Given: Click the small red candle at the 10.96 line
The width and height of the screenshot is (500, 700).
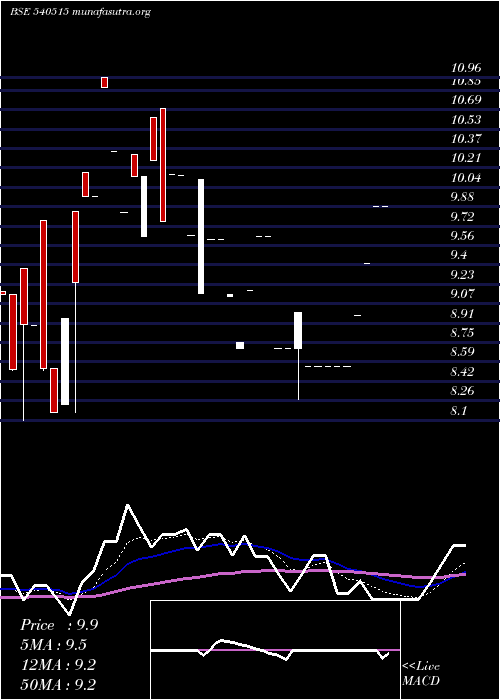Looking at the screenshot, I should point(104,83).
